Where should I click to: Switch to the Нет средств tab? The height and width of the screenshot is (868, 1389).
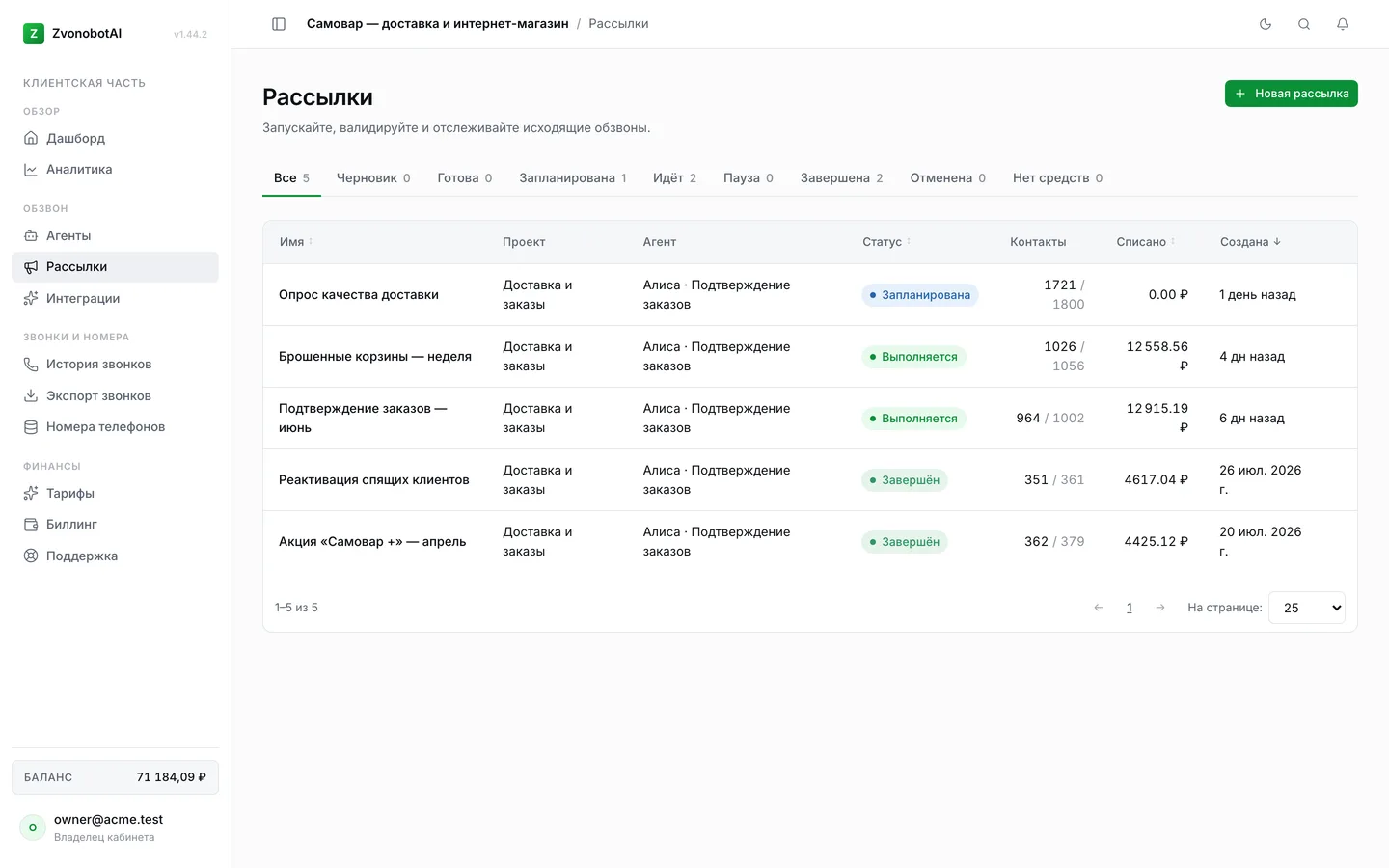[1058, 178]
